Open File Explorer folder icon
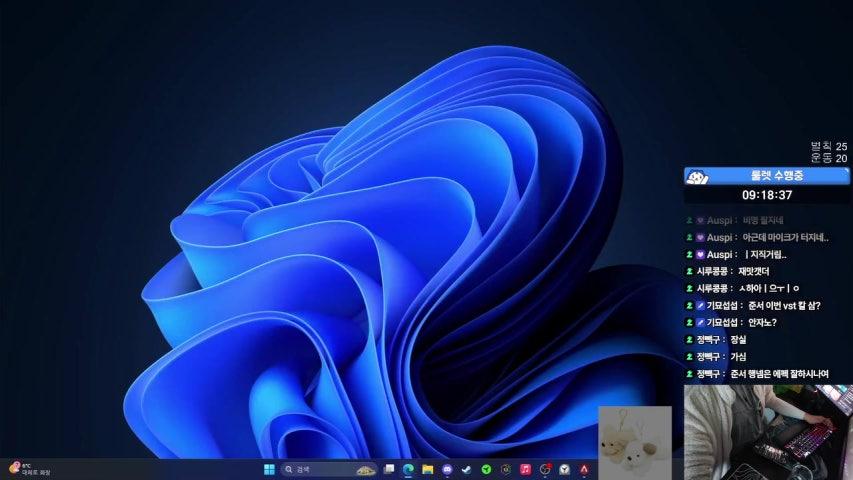The width and height of the screenshot is (853, 480). [427, 469]
